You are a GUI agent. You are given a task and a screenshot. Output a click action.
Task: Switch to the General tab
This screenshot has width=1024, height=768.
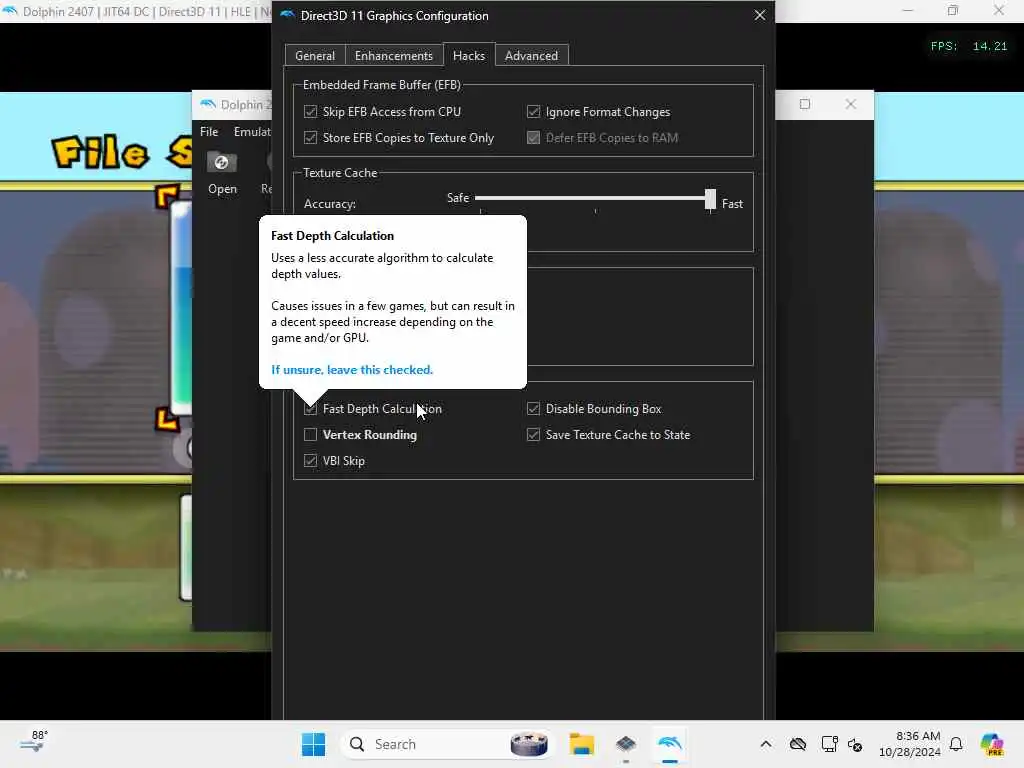coord(315,56)
